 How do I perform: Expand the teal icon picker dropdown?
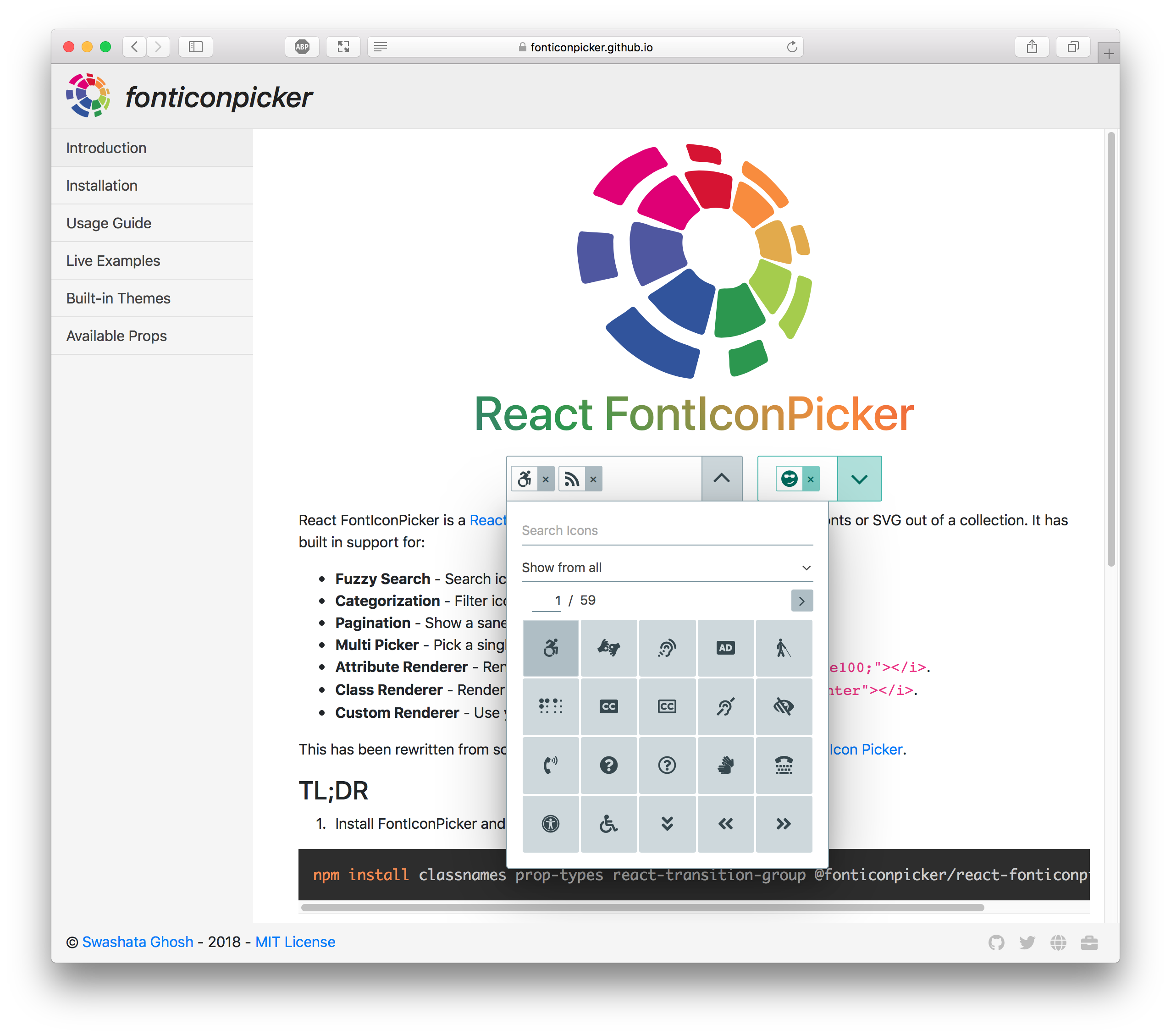coord(859,479)
